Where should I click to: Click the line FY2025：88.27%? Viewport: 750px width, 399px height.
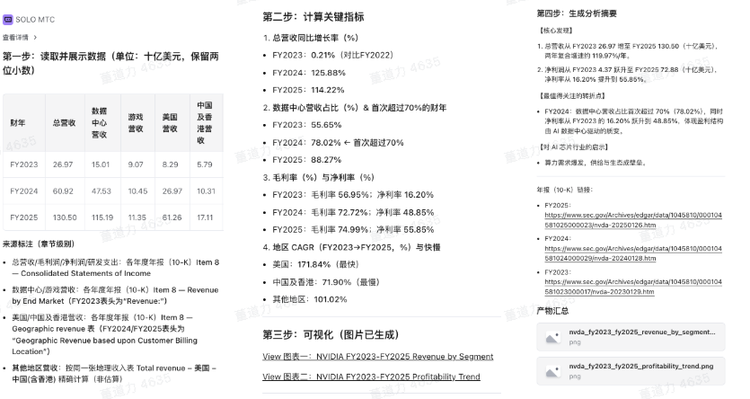pos(307,160)
